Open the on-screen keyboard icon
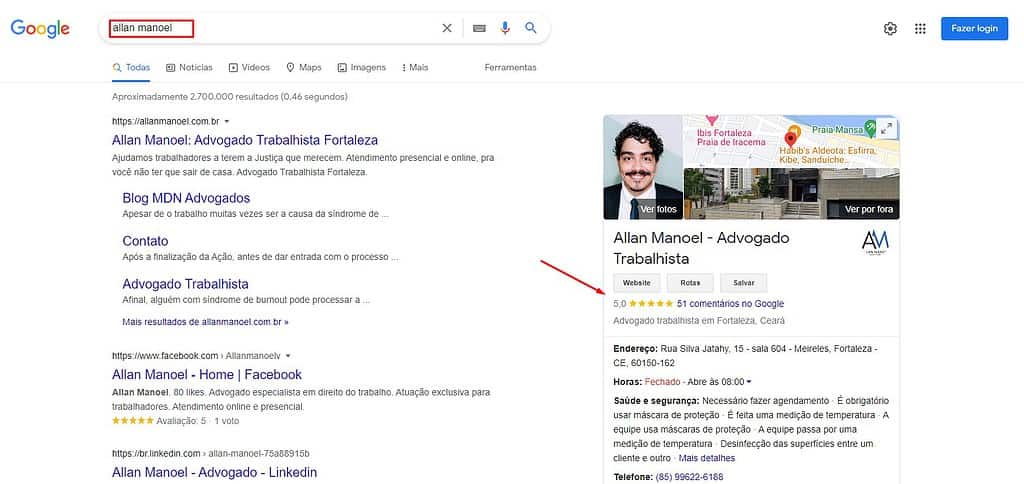1024x484 pixels. coord(479,28)
